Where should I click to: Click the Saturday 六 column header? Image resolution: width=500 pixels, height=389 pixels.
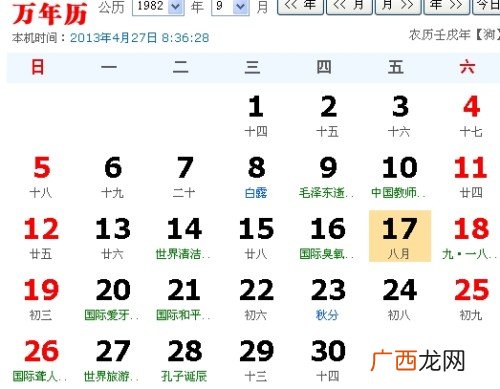[x=467, y=67]
